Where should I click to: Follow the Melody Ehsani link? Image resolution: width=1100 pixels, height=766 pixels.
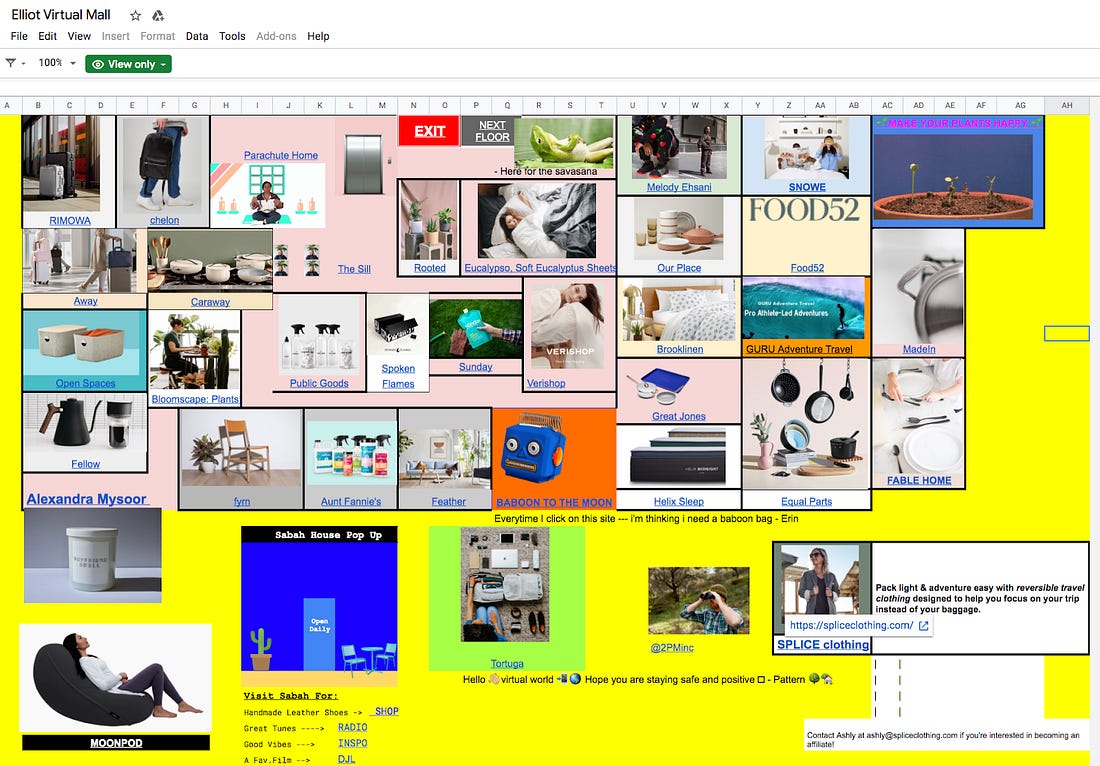(x=679, y=187)
